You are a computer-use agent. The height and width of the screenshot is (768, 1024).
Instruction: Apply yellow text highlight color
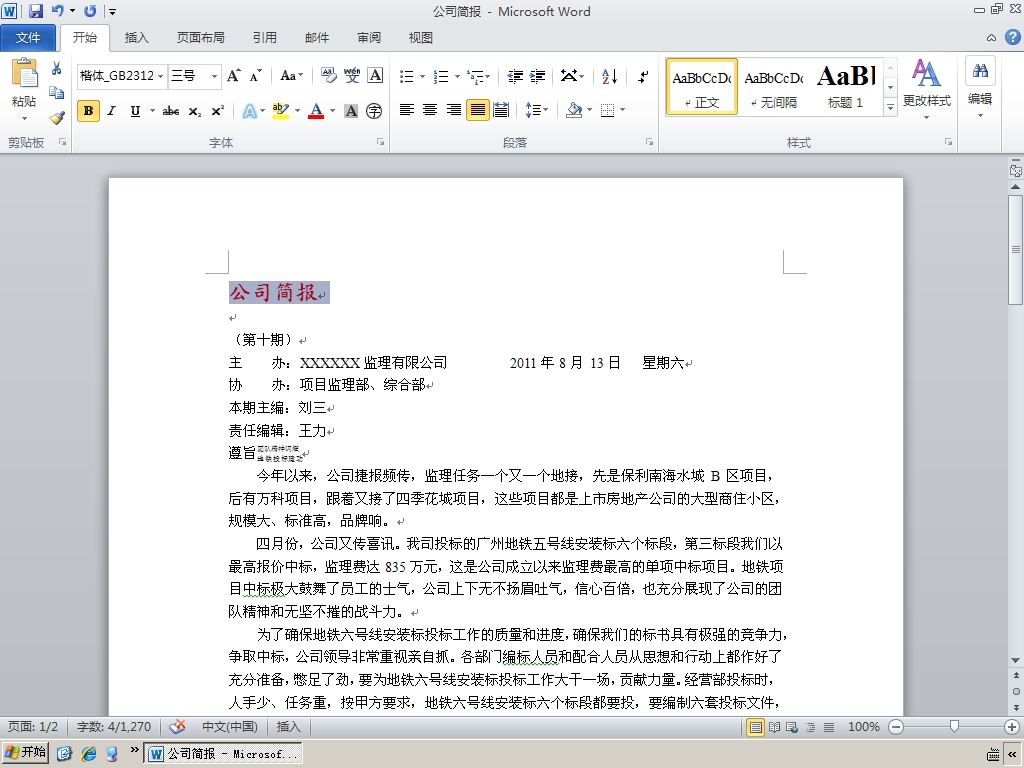point(281,111)
